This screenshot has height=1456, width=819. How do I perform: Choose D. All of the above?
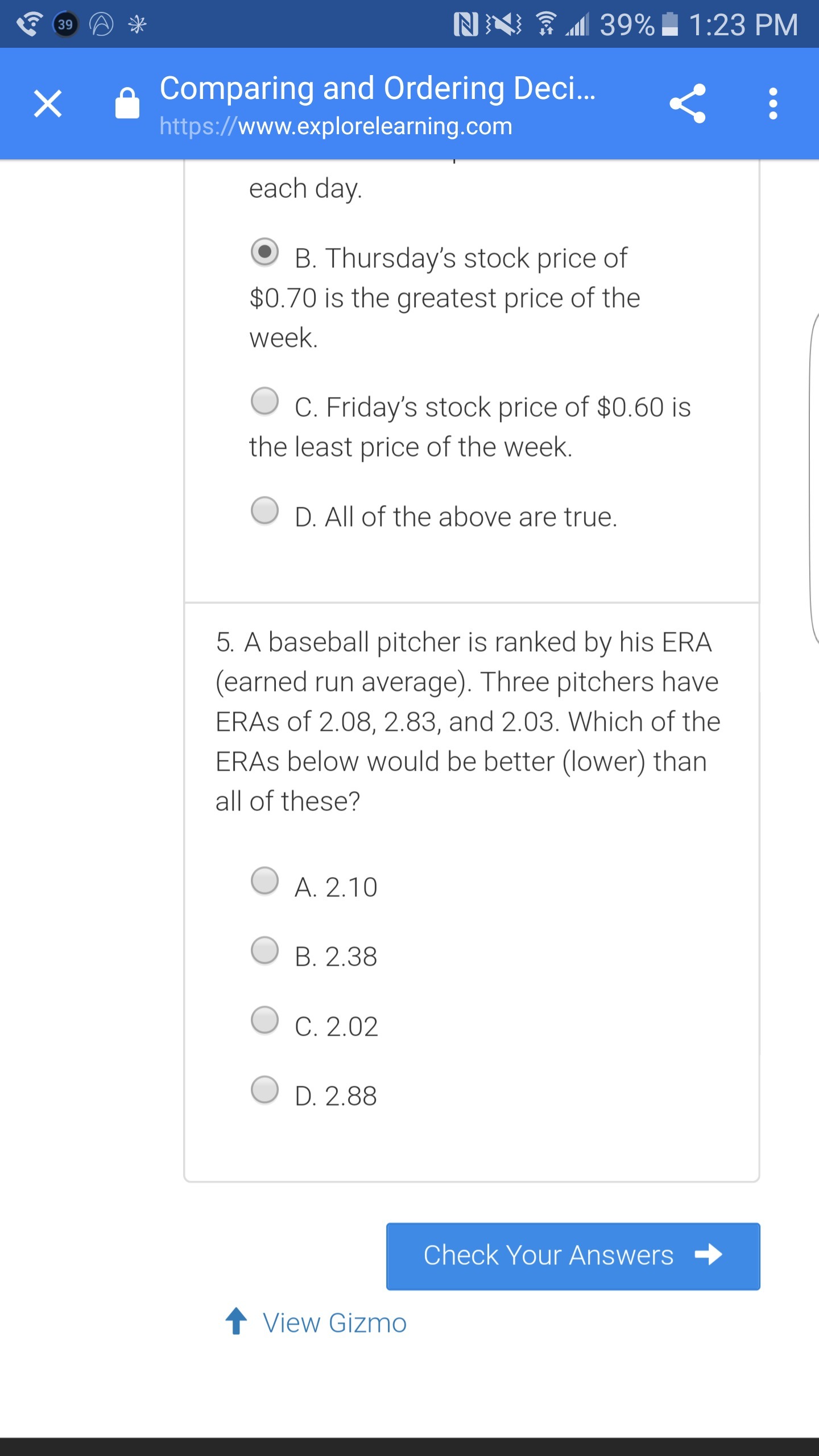(x=265, y=510)
